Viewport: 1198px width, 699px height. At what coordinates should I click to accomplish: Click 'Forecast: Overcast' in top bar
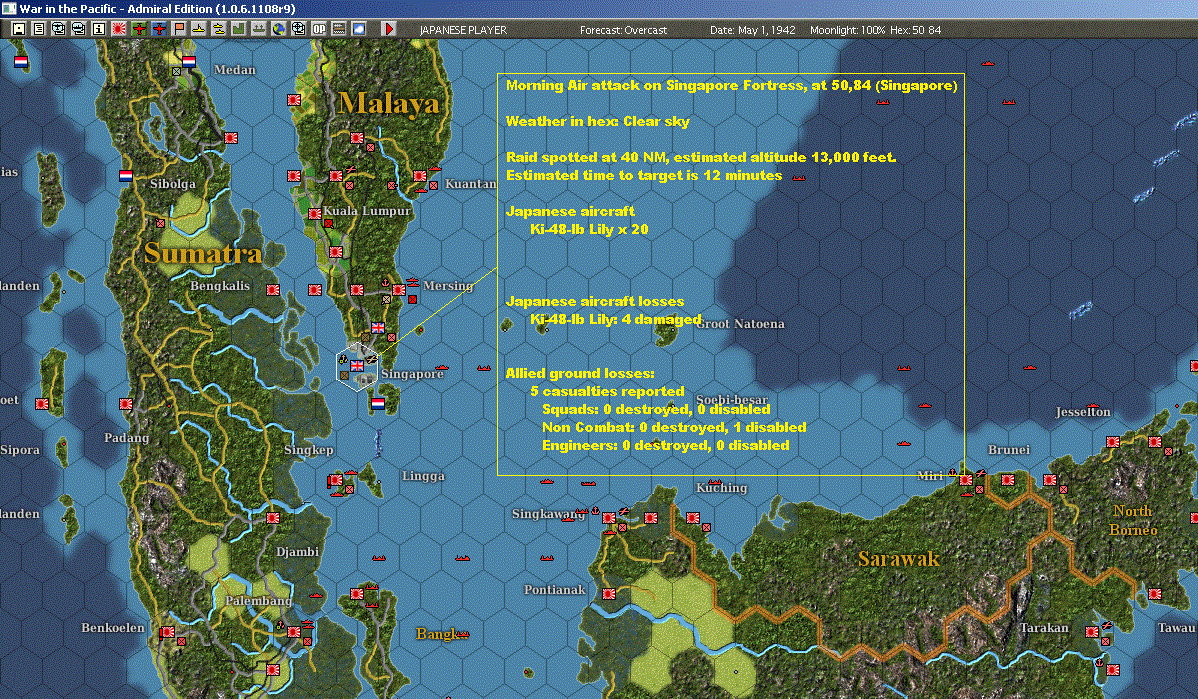(x=623, y=30)
